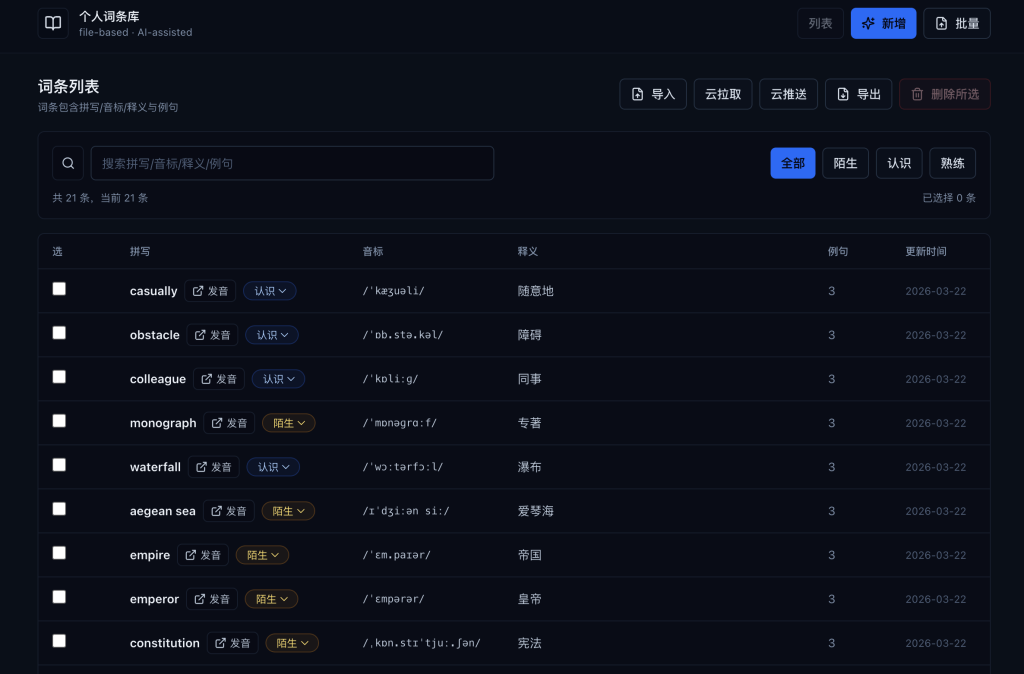Check the box next to emperor

[59, 597]
